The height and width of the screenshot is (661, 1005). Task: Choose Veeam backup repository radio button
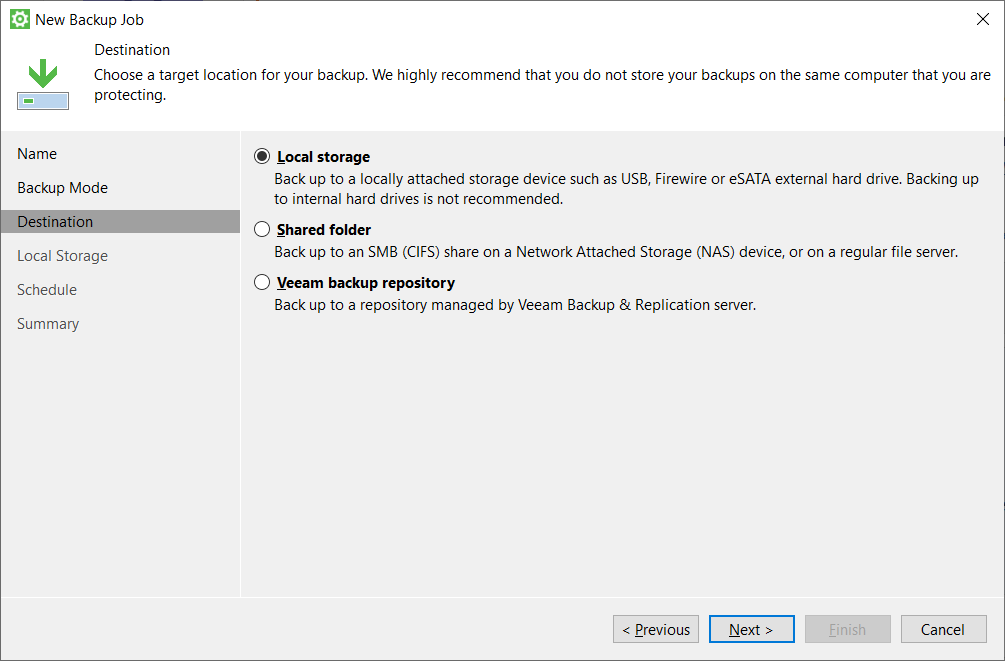[x=262, y=283]
